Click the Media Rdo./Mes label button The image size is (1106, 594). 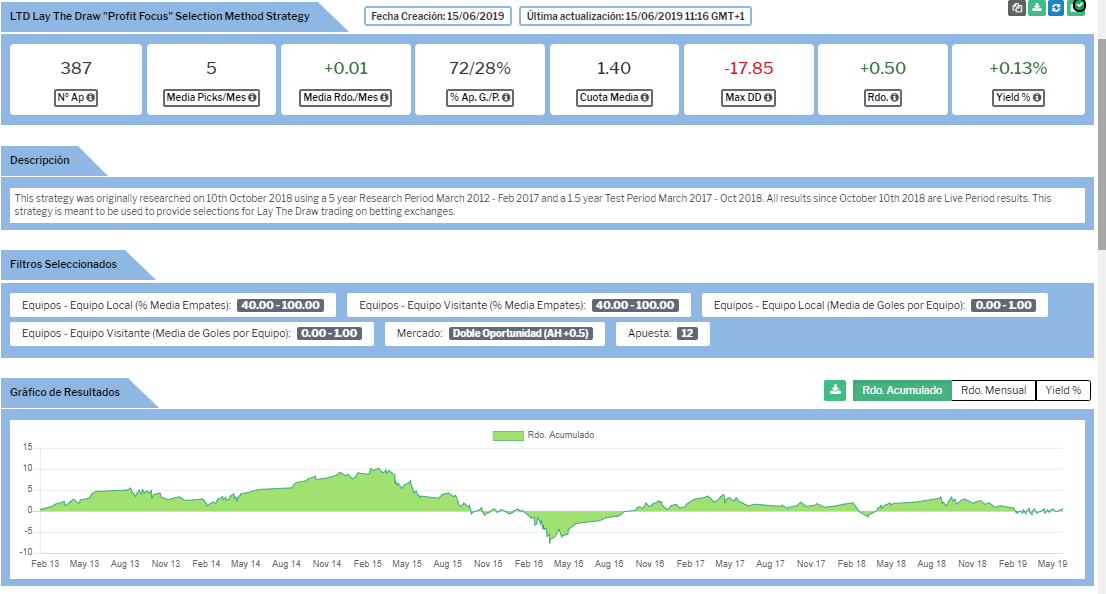(346, 97)
